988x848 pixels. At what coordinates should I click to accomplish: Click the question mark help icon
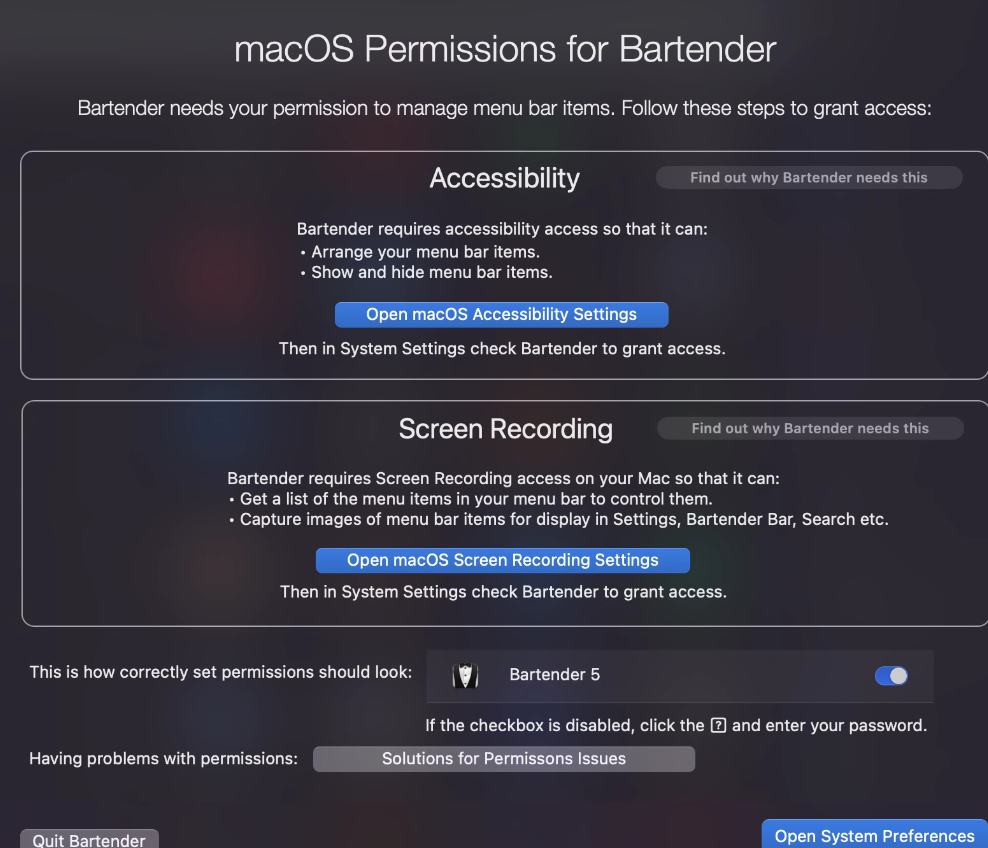click(x=718, y=725)
